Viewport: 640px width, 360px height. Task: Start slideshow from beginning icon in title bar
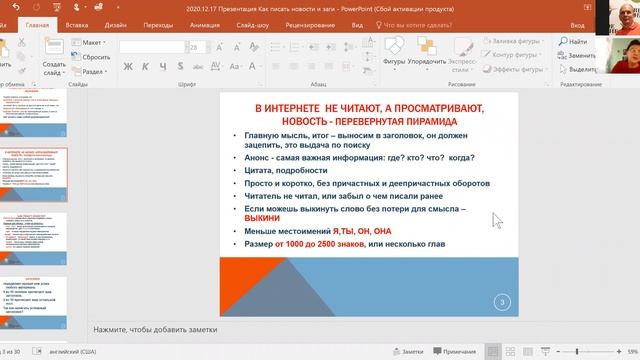57,7
